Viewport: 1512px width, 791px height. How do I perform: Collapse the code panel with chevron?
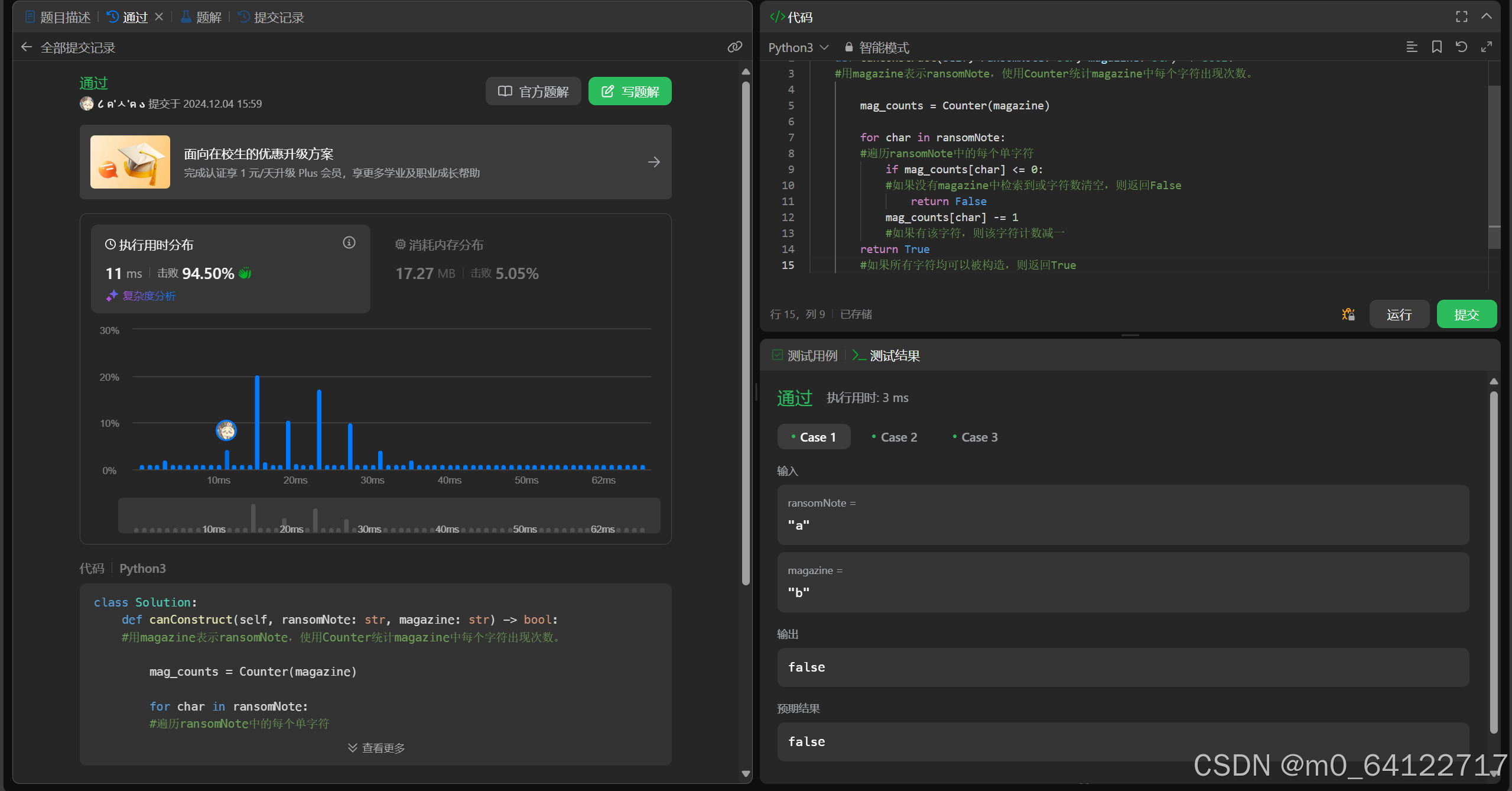coord(1487,17)
